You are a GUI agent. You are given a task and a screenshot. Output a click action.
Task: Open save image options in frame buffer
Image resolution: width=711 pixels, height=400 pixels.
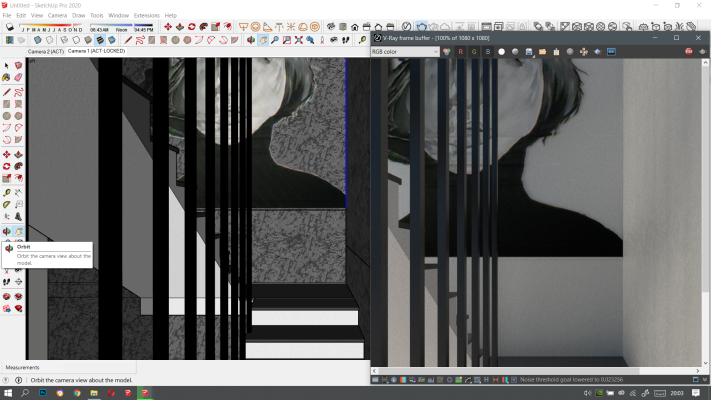pos(529,52)
